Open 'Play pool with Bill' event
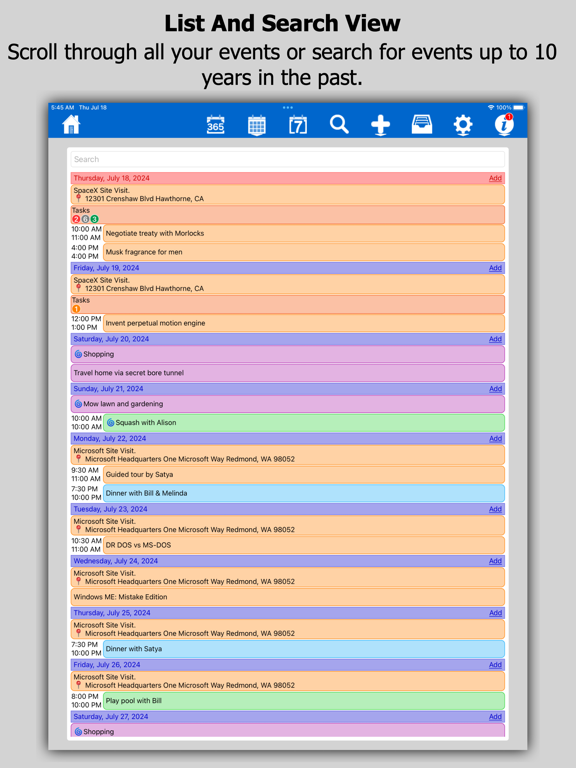The width and height of the screenshot is (576, 768). pos(304,701)
